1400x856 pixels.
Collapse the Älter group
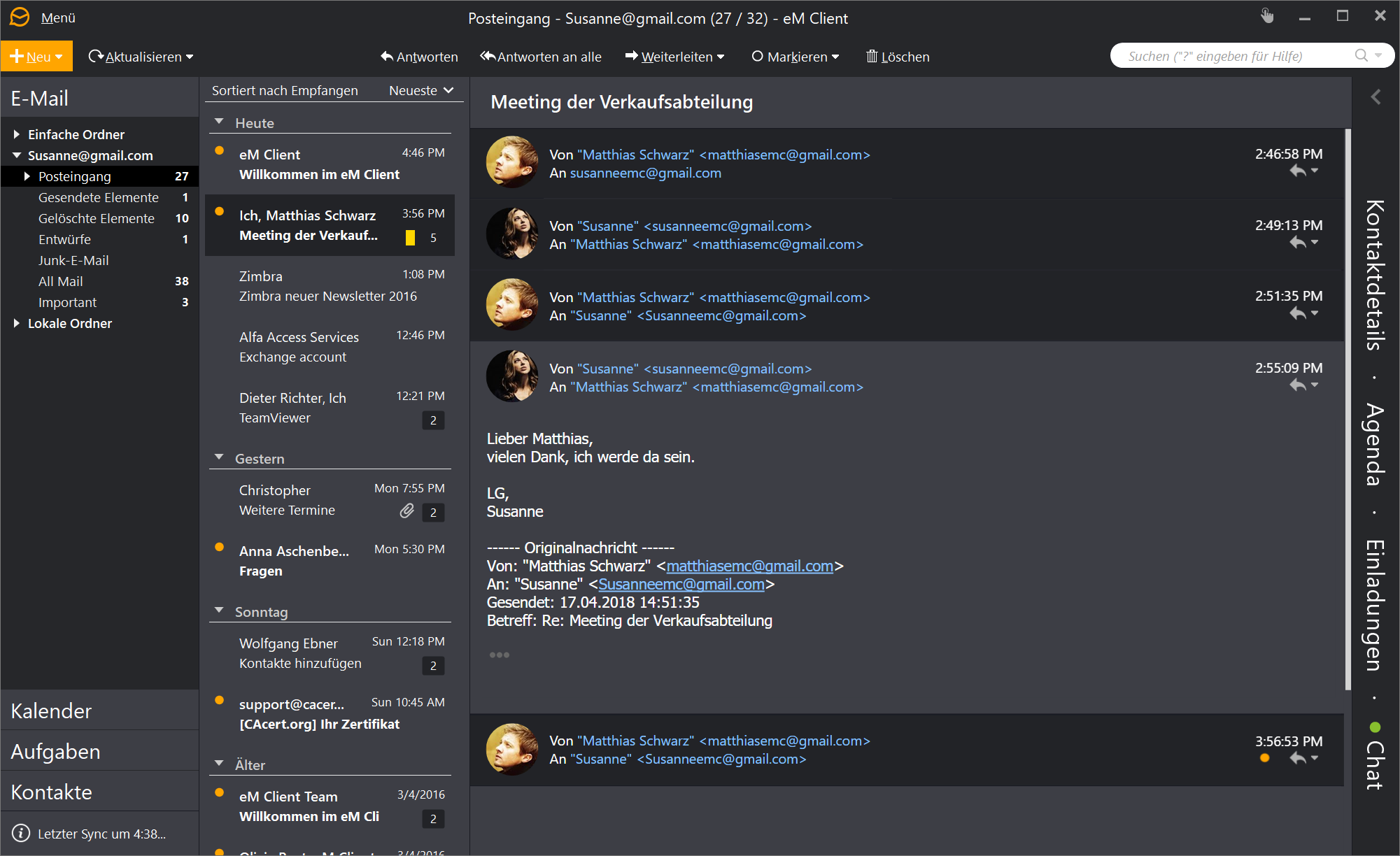pyautogui.click(x=219, y=764)
